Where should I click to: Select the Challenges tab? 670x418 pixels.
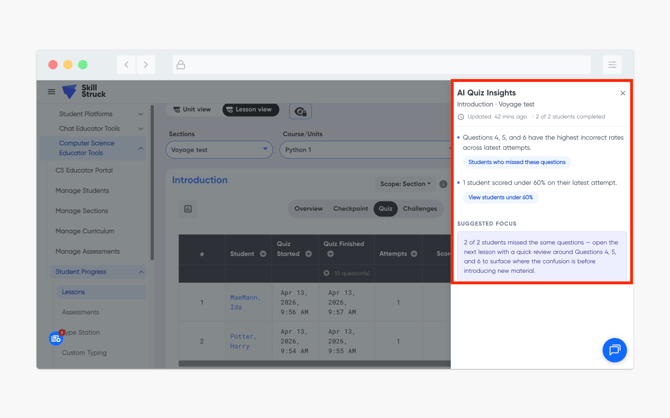[420, 209]
